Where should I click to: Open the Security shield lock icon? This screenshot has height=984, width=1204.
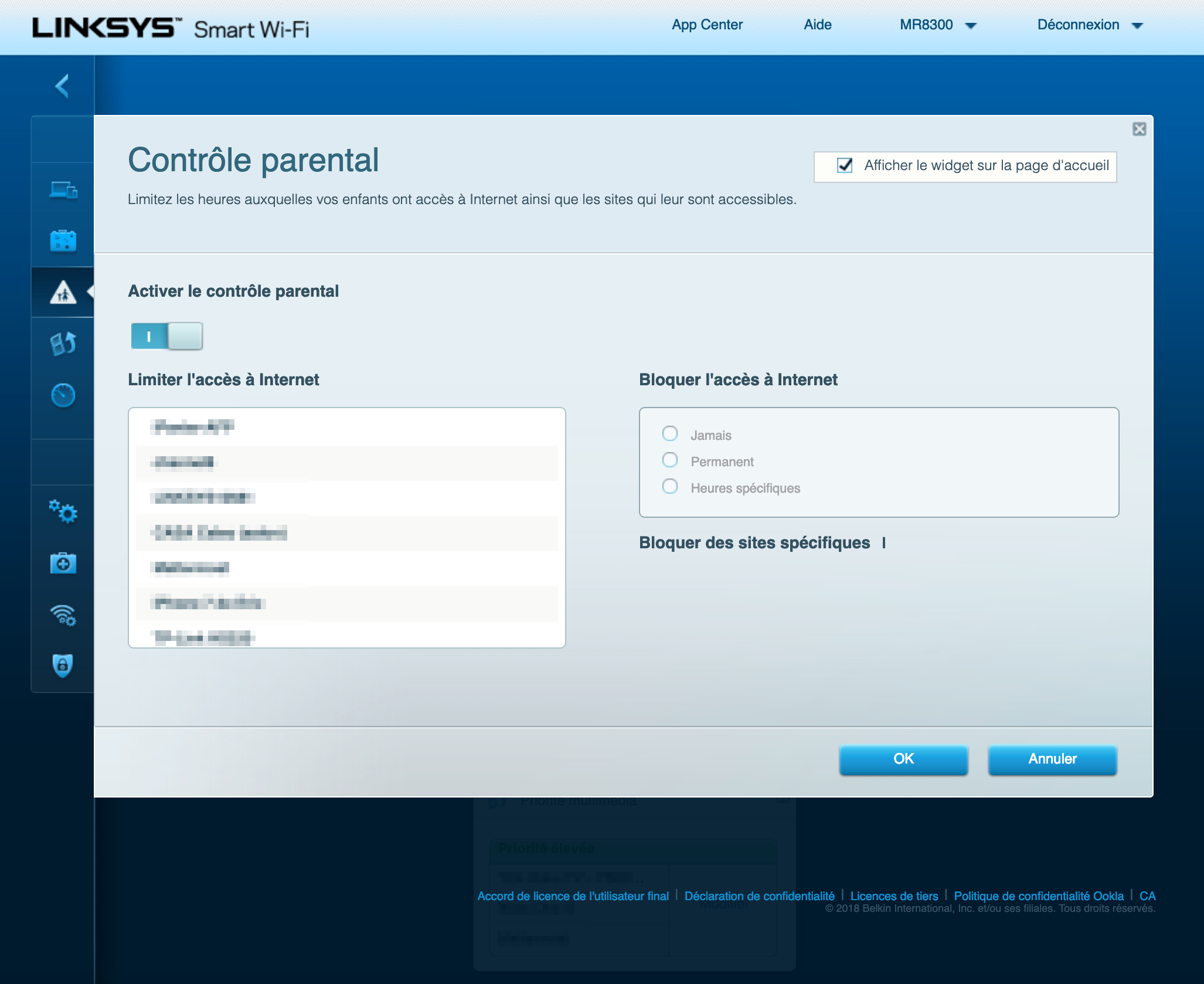[x=63, y=666]
